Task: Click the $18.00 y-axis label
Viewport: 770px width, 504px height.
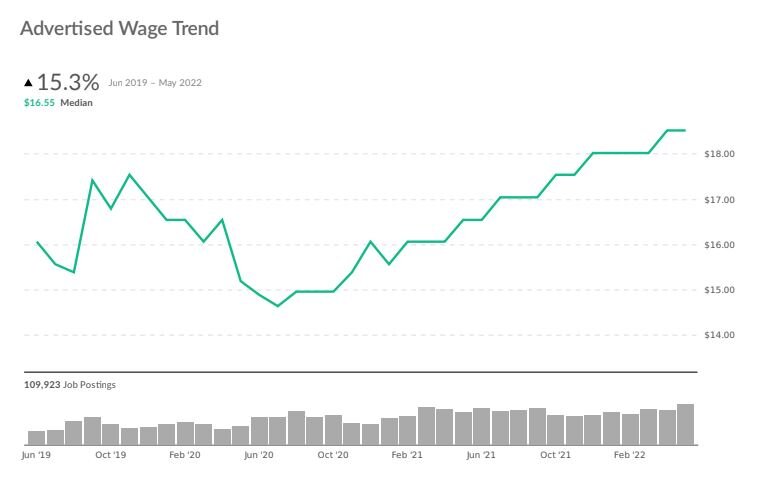Action: pyautogui.click(x=721, y=154)
